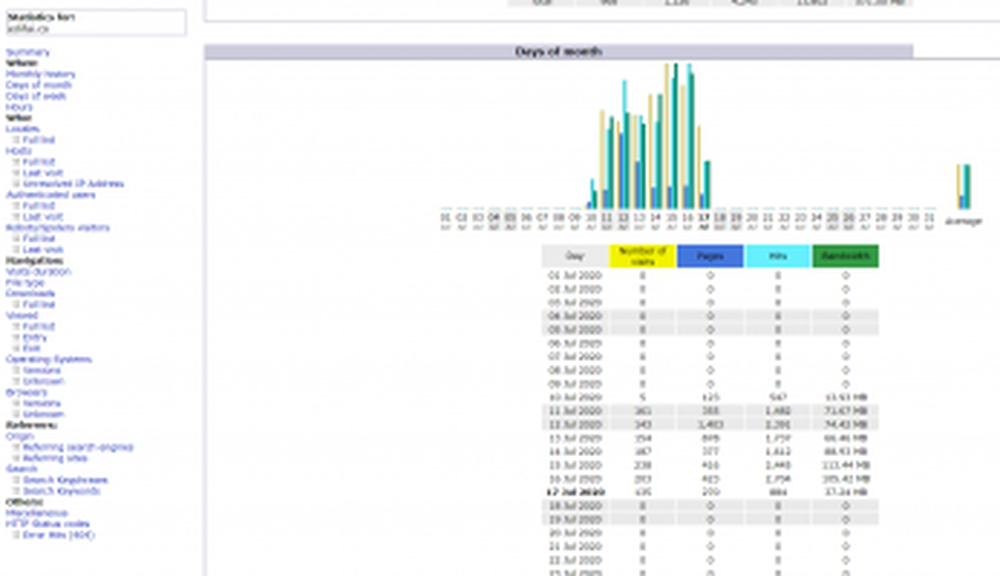Image resolution: width=1000 pixels, height=576 pixels.
Task: View the Unresolved IP Address list
Action: click(x=64, y=183)
